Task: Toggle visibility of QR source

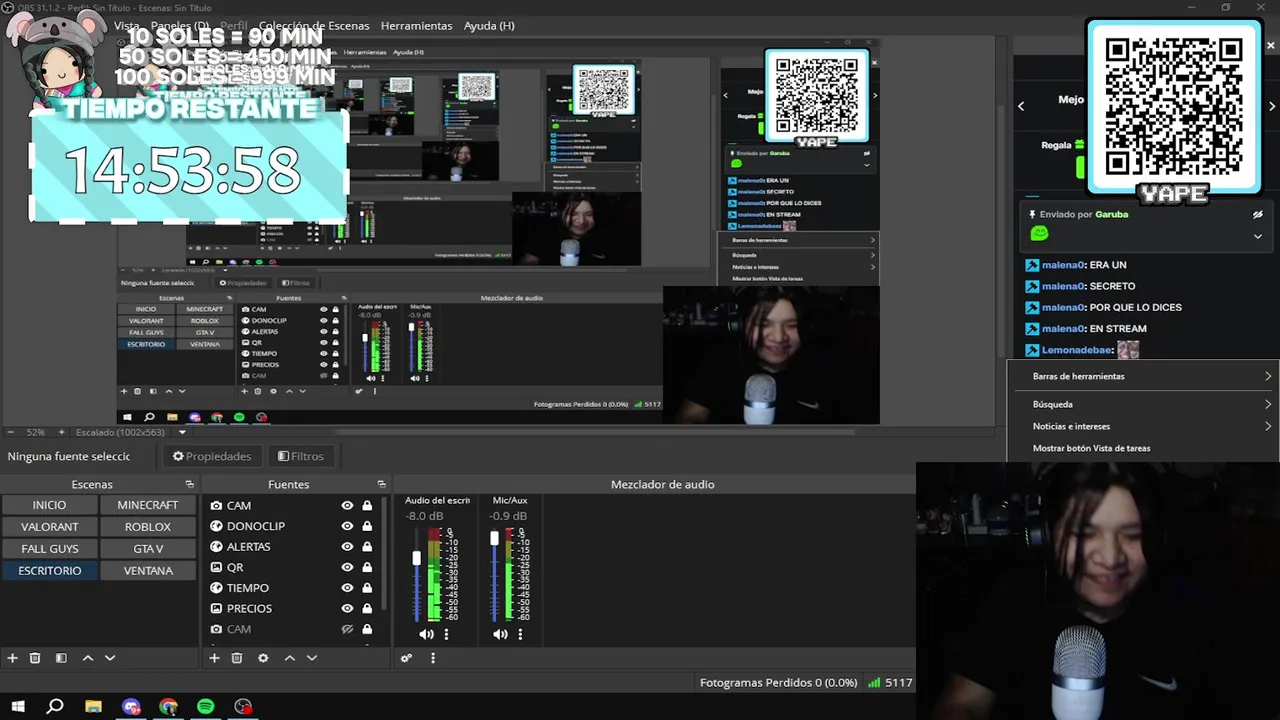Action: point(347,567)
